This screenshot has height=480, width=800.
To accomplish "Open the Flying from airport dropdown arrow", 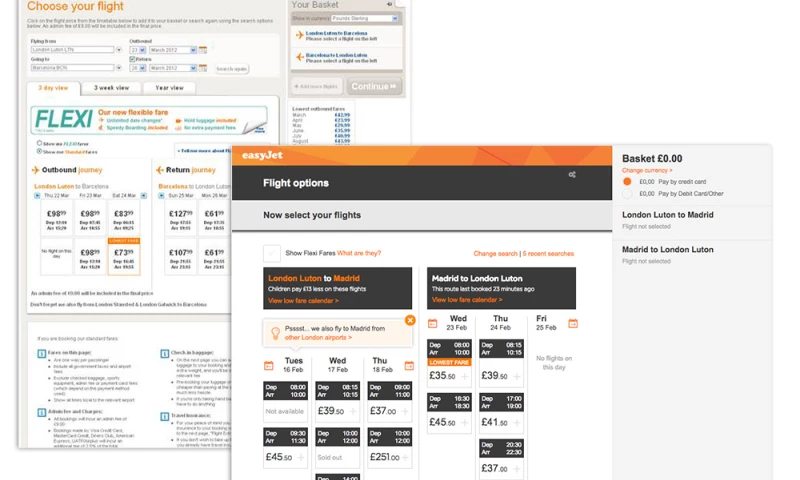I will click(119, 50).
